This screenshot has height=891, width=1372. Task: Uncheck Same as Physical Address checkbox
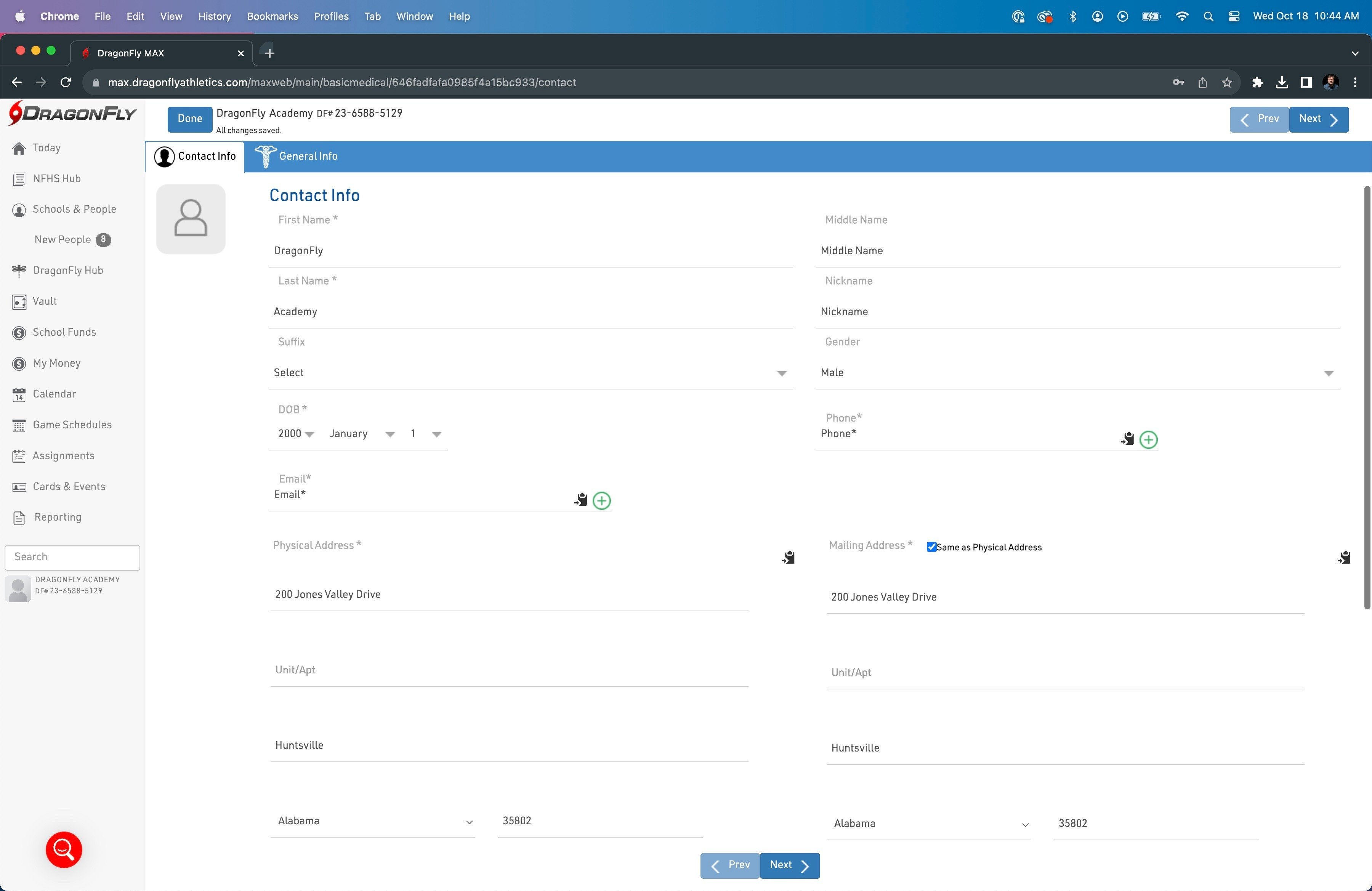(931, 547)
